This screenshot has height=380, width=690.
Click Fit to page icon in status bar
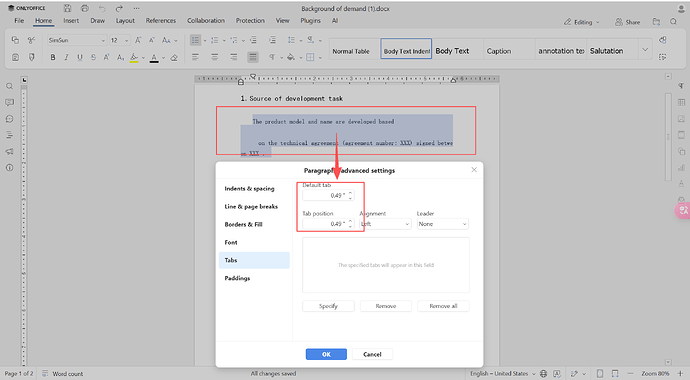click(x=600, y=373)
